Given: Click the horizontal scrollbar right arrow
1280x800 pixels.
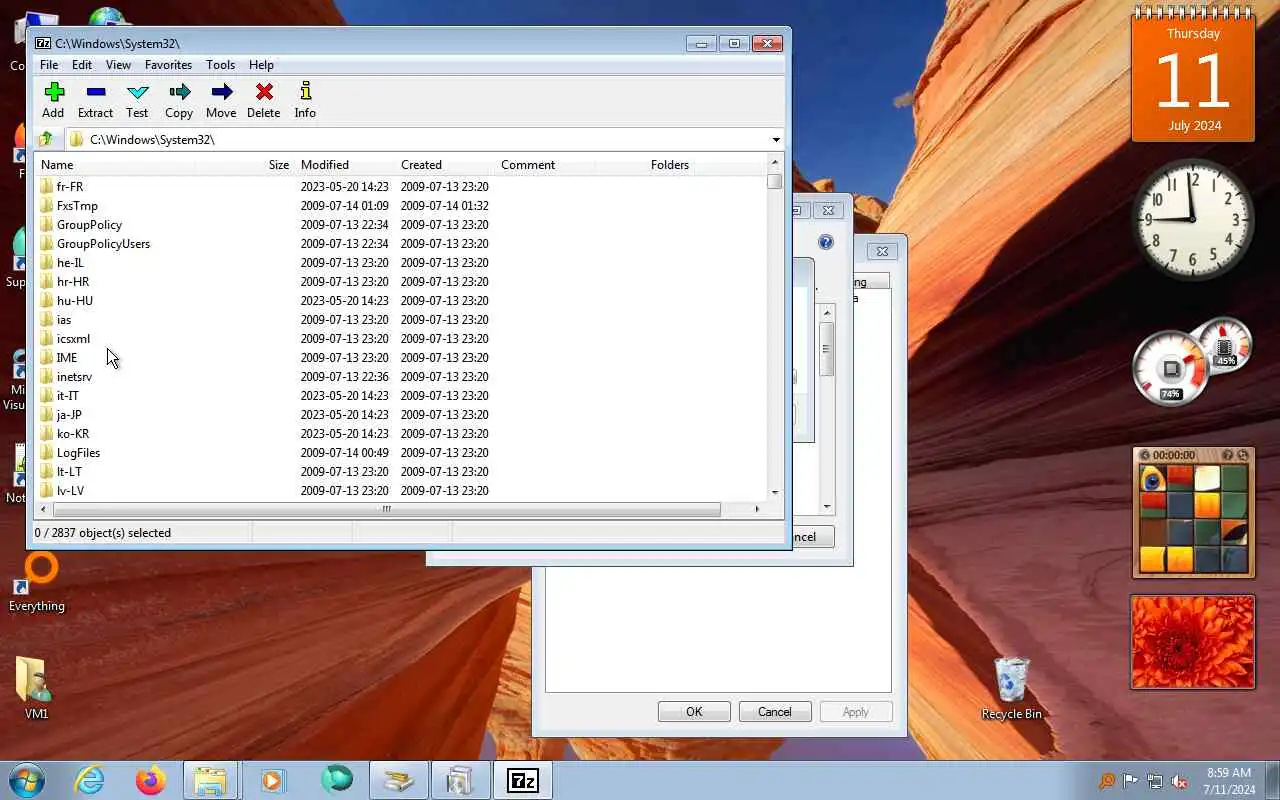Looking at the screenshot, I should tap(757, 509).
